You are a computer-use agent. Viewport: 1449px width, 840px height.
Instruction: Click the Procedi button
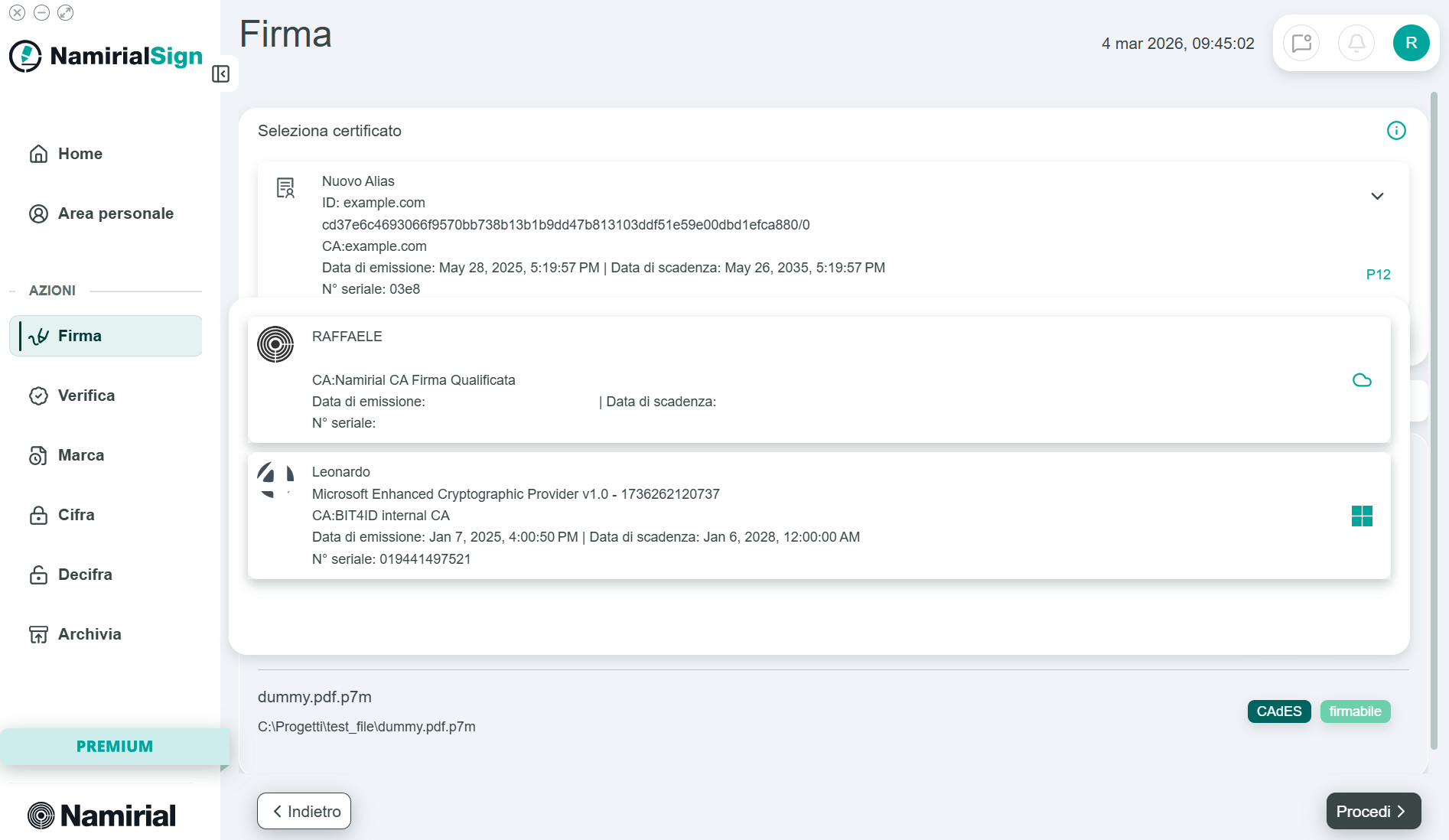pos(1373,811)
